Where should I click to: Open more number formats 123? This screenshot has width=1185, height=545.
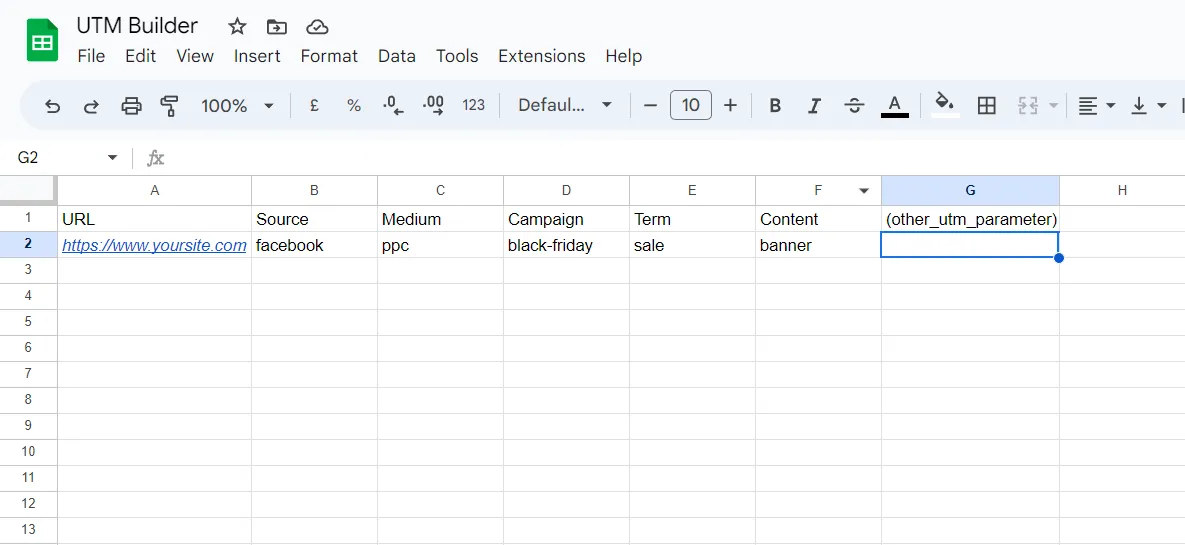tap(474, 106)
